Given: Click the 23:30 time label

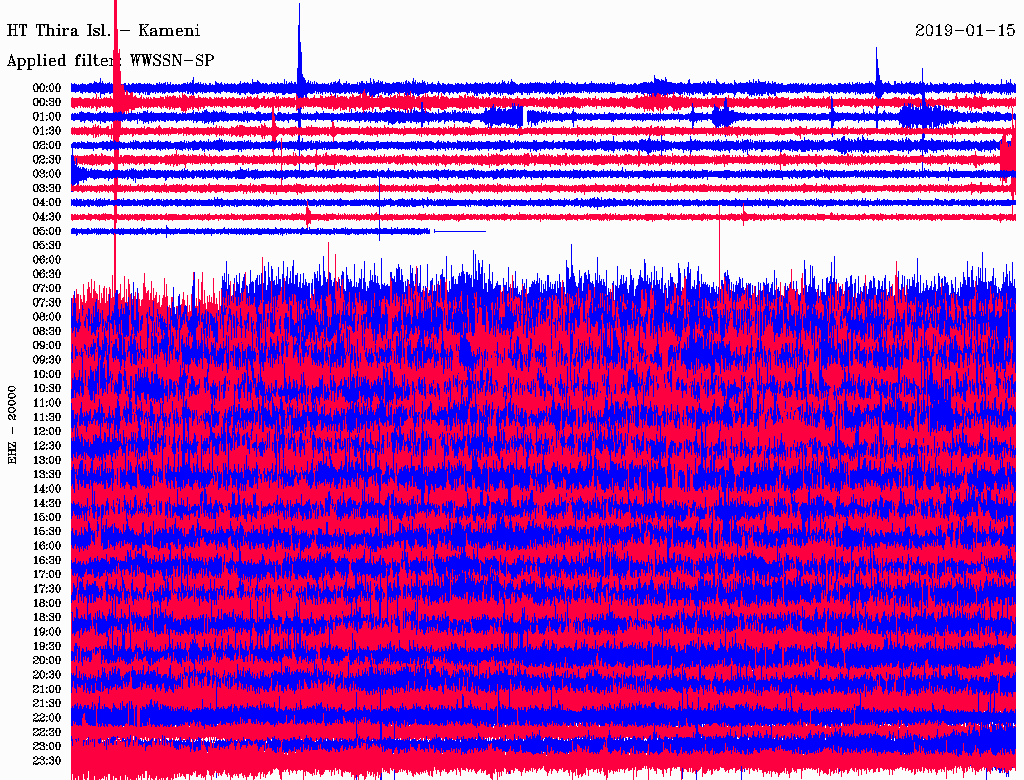Looking at the screenshot, I should click(47, 761).
